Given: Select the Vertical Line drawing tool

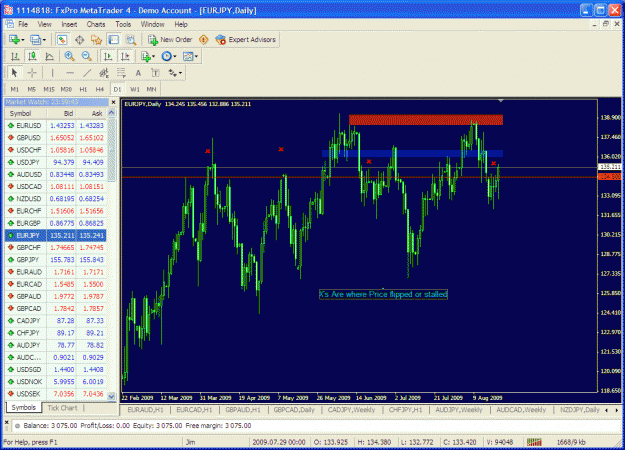Looking at the screenshot, I should pos(52,73).
